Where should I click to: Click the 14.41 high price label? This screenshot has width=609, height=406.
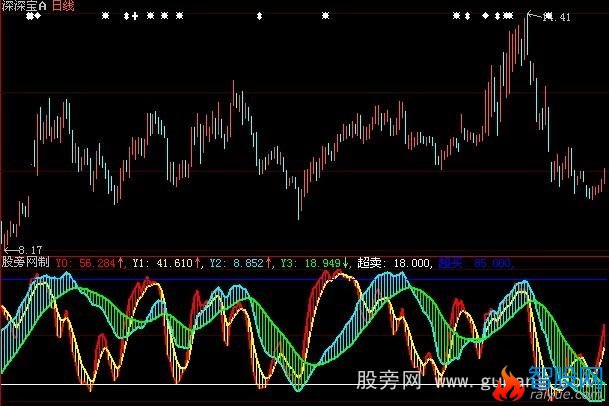(557, 17)
